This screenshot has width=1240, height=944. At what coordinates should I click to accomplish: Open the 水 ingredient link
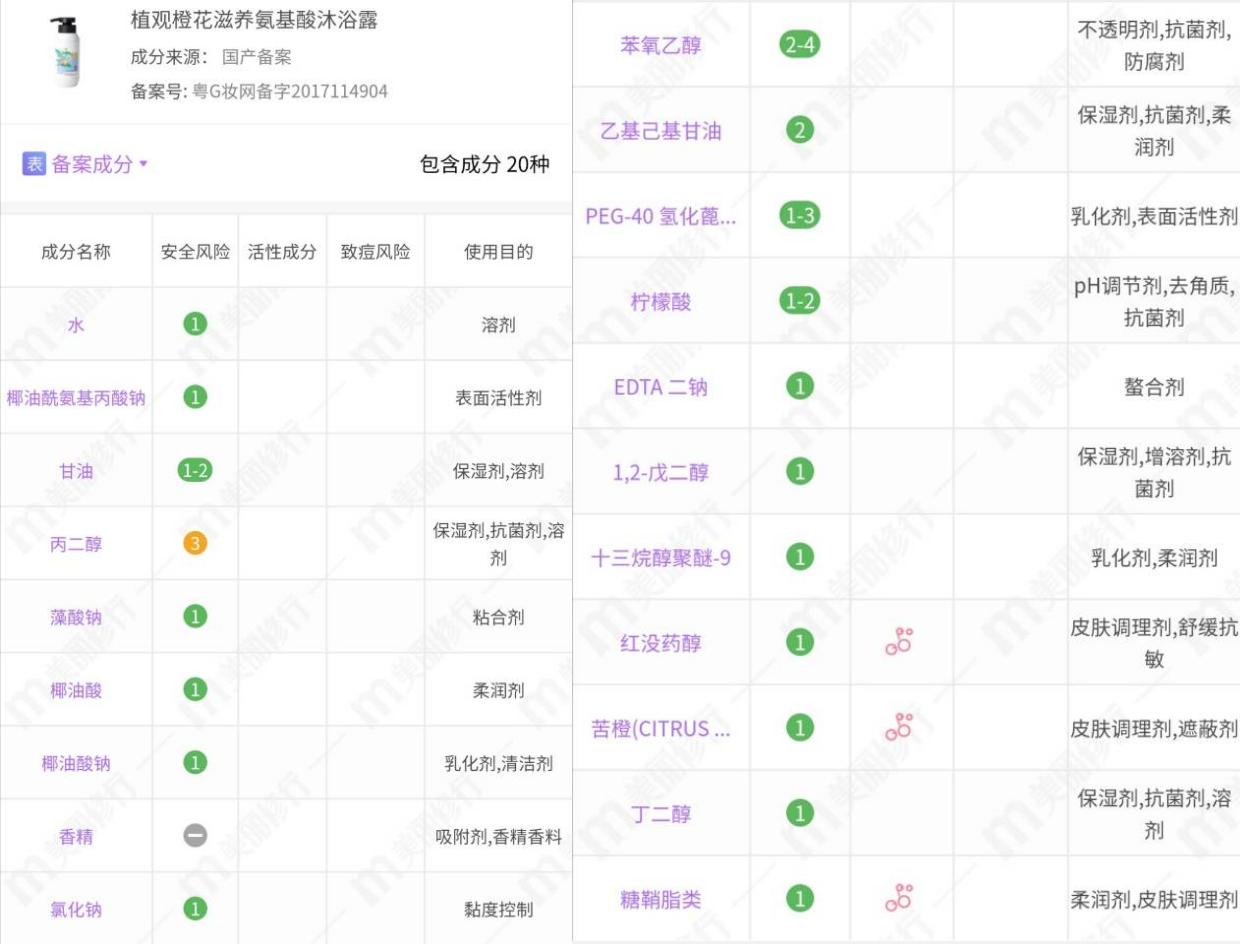point(76,325)
